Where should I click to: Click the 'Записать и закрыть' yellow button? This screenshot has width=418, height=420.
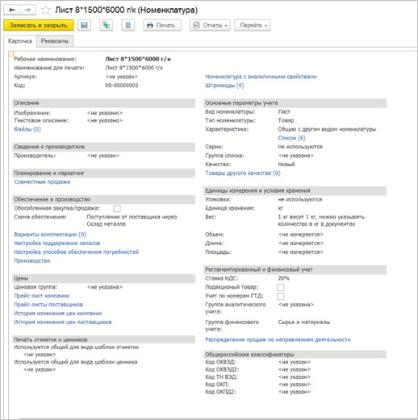39,25
